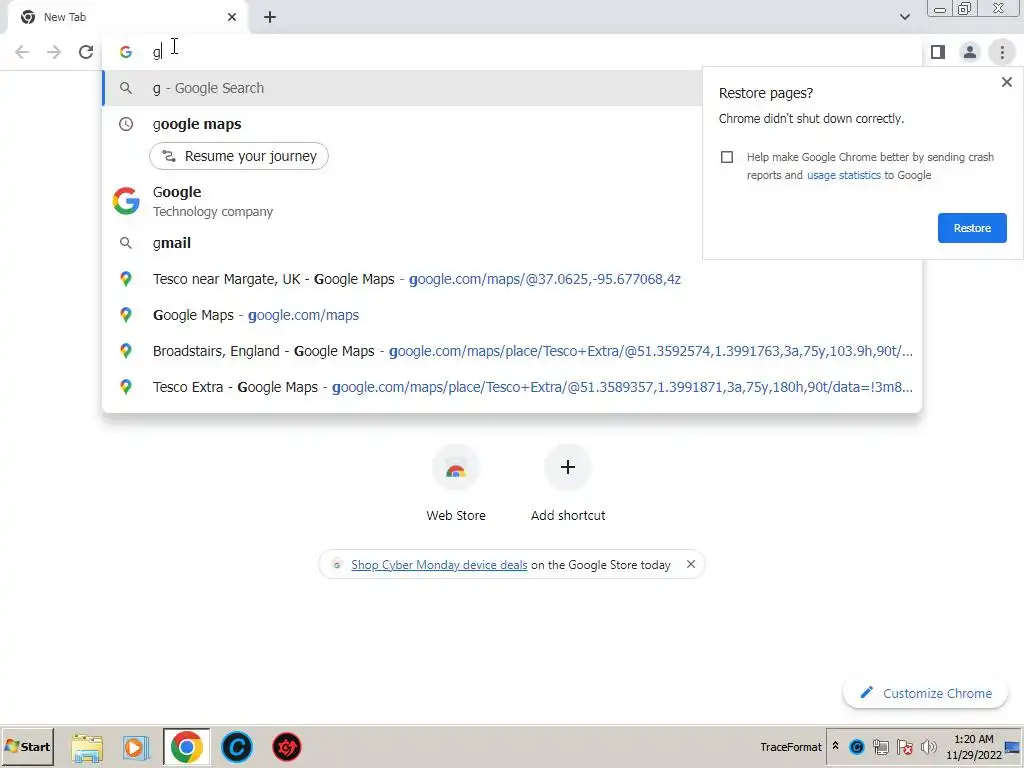
Task: Open Windows Explorer from the taskbar
Action: coord(87,747)
